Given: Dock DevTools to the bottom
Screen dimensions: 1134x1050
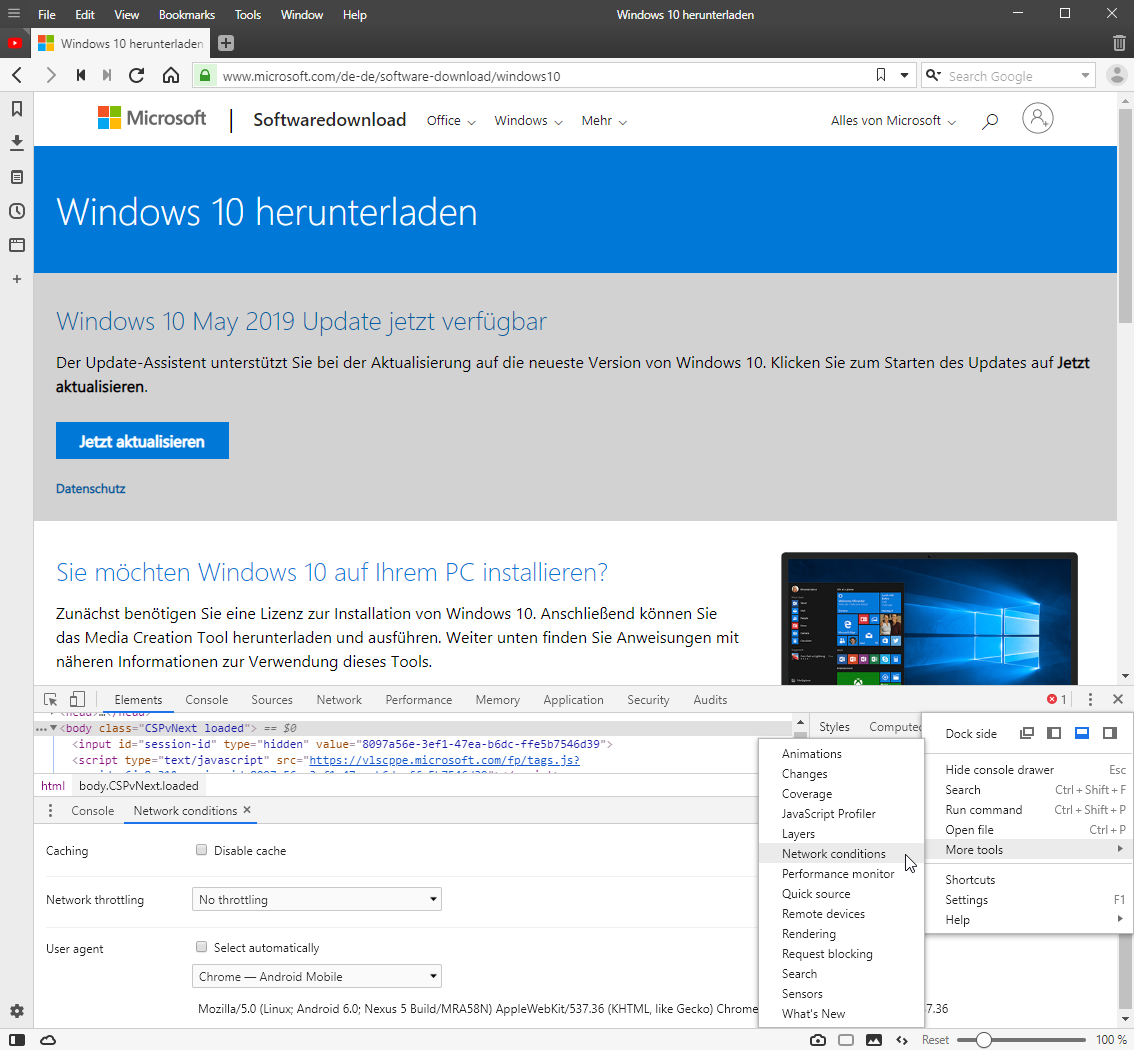Looking at the screenshot, I should (x=1082, y=733).
